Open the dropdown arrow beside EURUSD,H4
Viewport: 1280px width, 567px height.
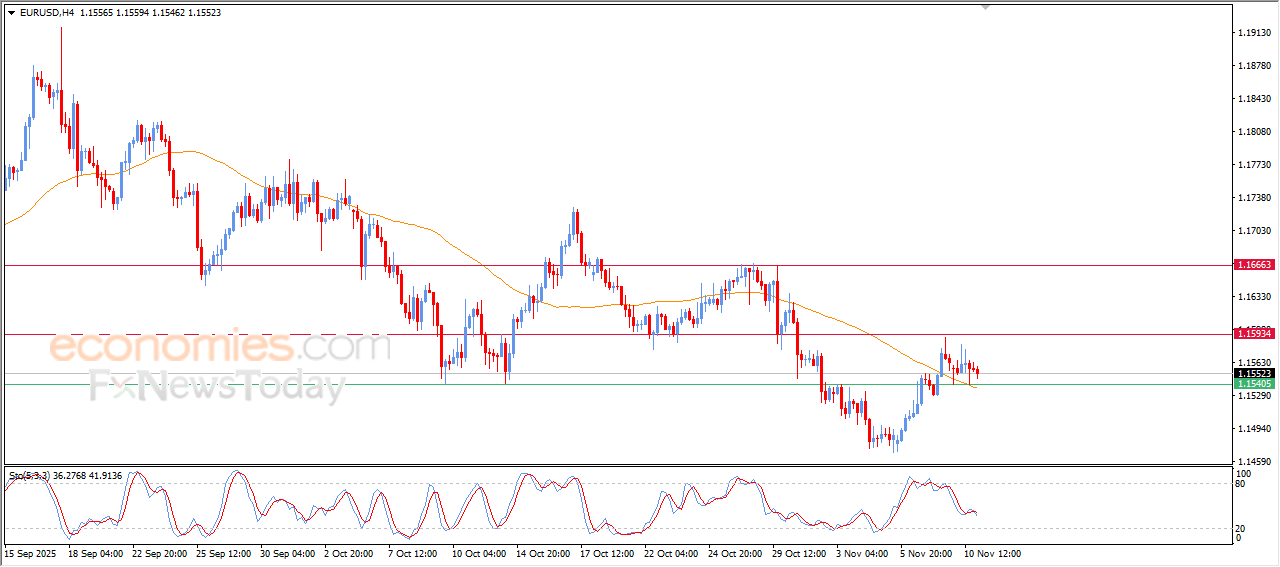tap(11, 13)
